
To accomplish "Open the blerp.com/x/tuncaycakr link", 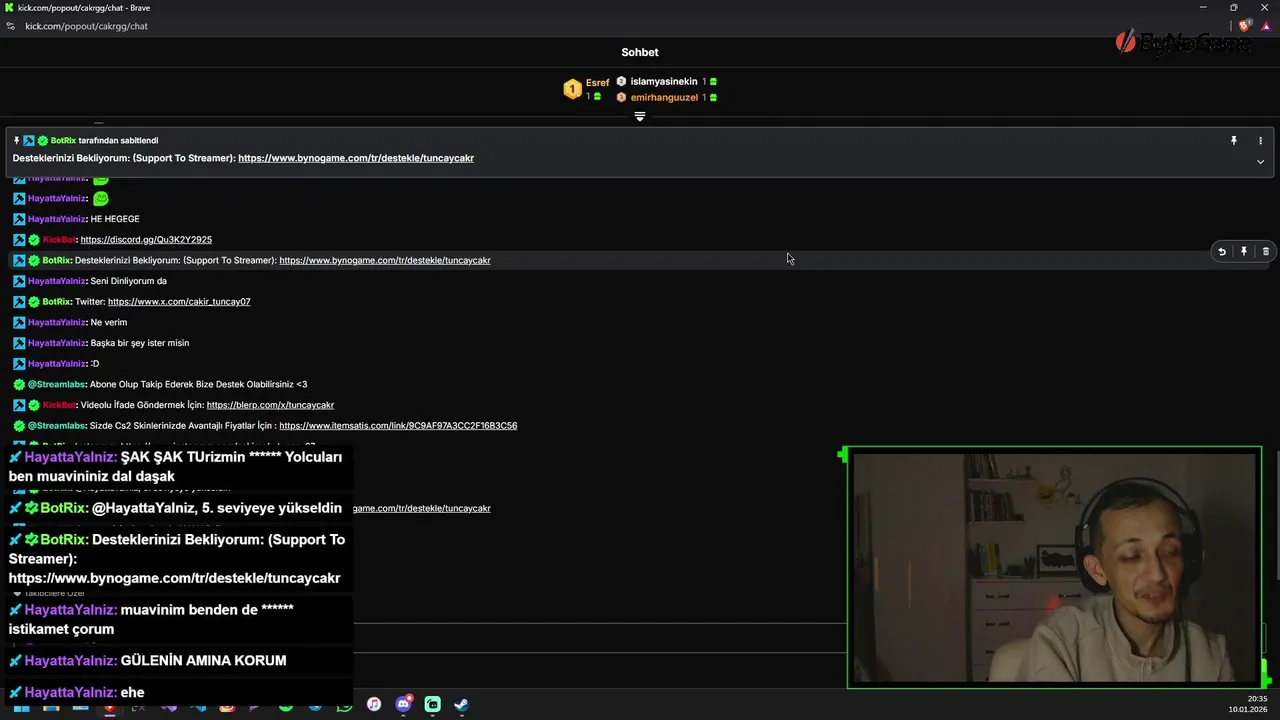I will [270, 405].
